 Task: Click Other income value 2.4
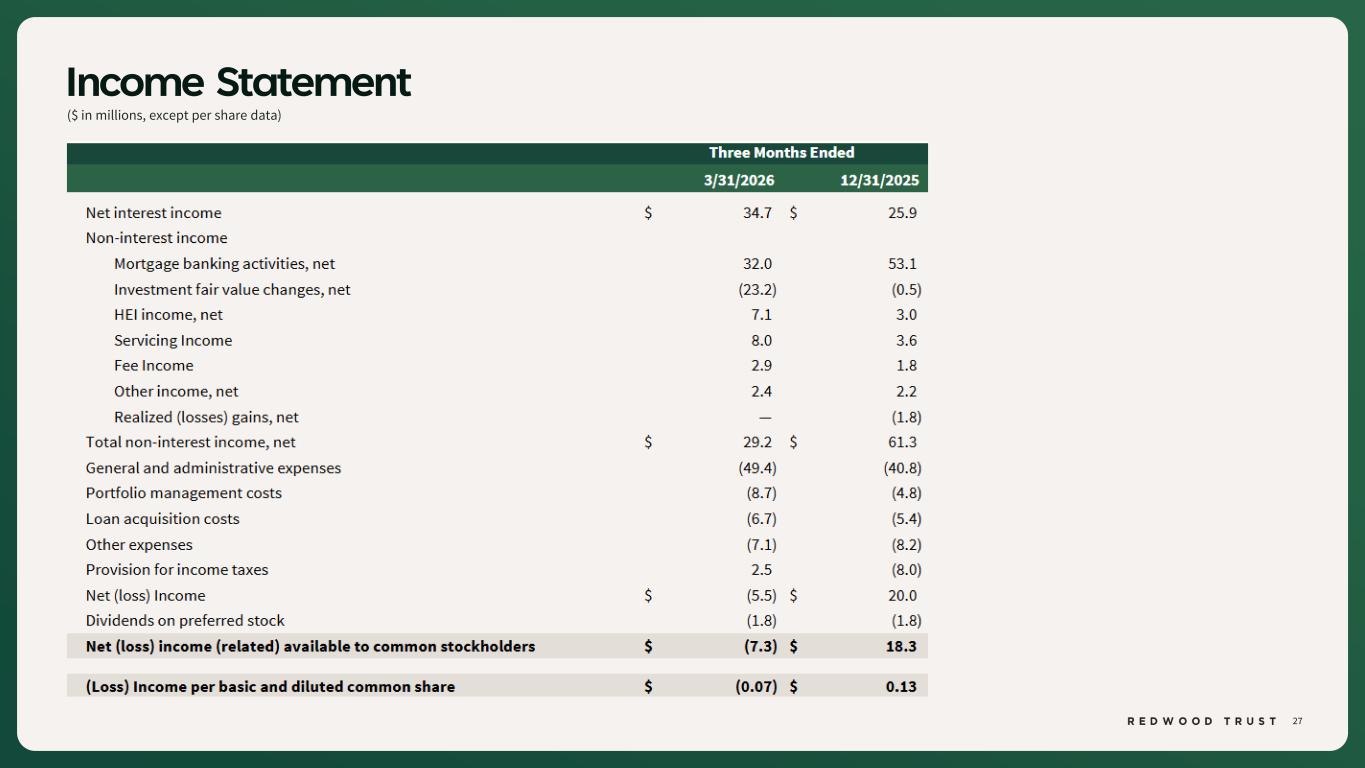click(761, 392)
